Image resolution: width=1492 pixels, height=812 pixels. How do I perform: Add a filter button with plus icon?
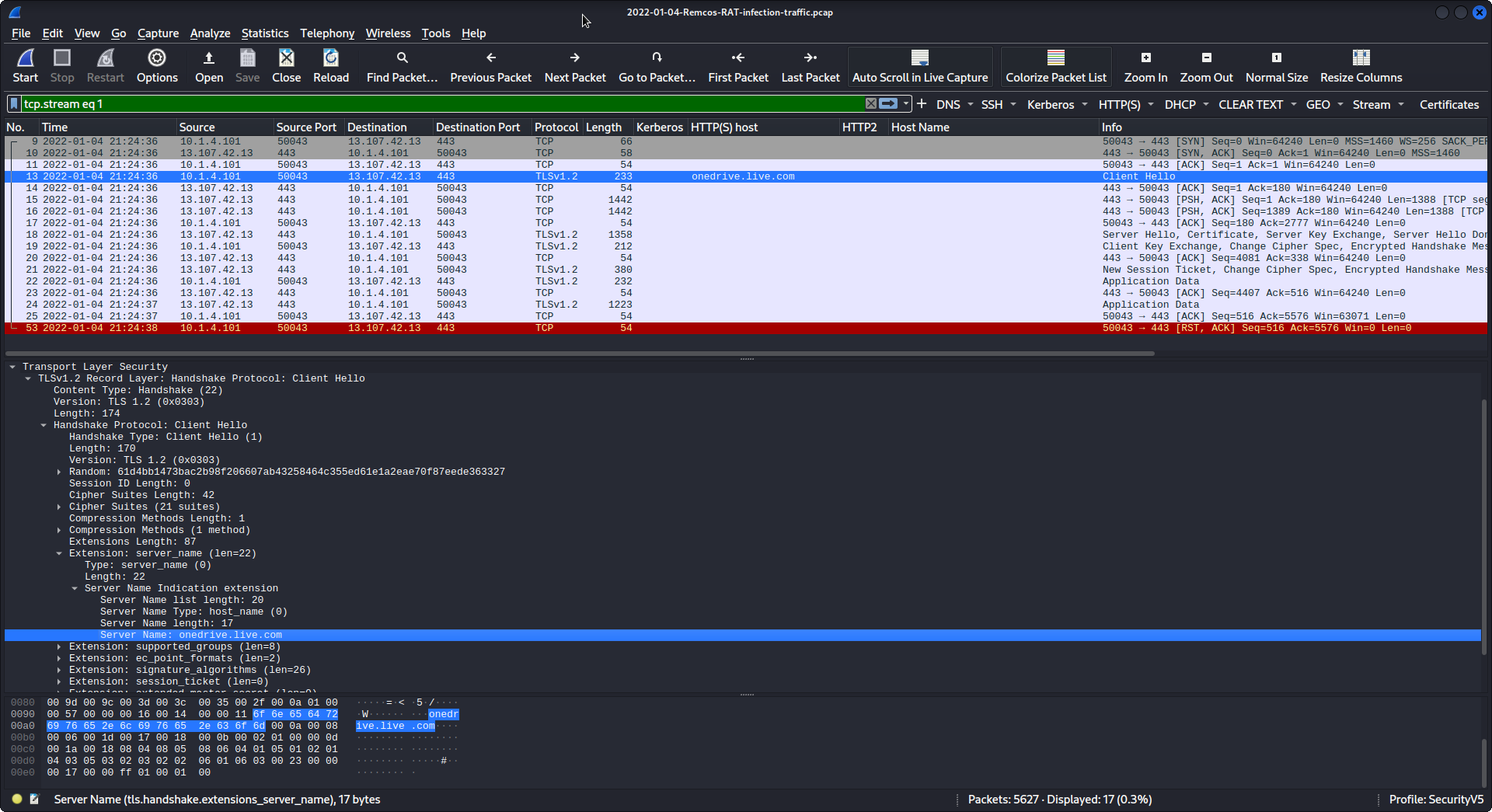tap(922, 104)
